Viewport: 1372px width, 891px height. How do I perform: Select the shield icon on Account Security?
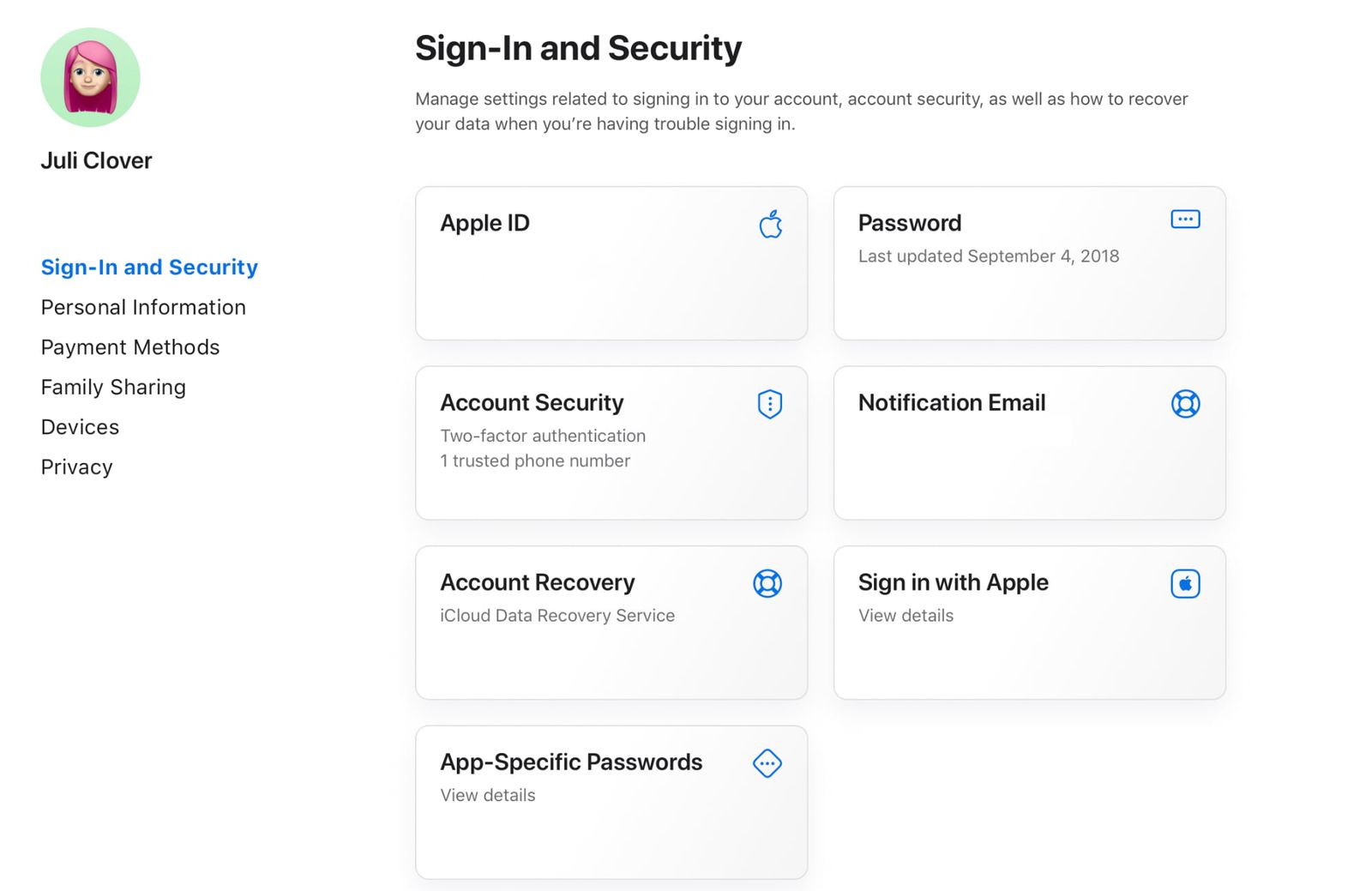pyautogui.click(x=769, y=403)
